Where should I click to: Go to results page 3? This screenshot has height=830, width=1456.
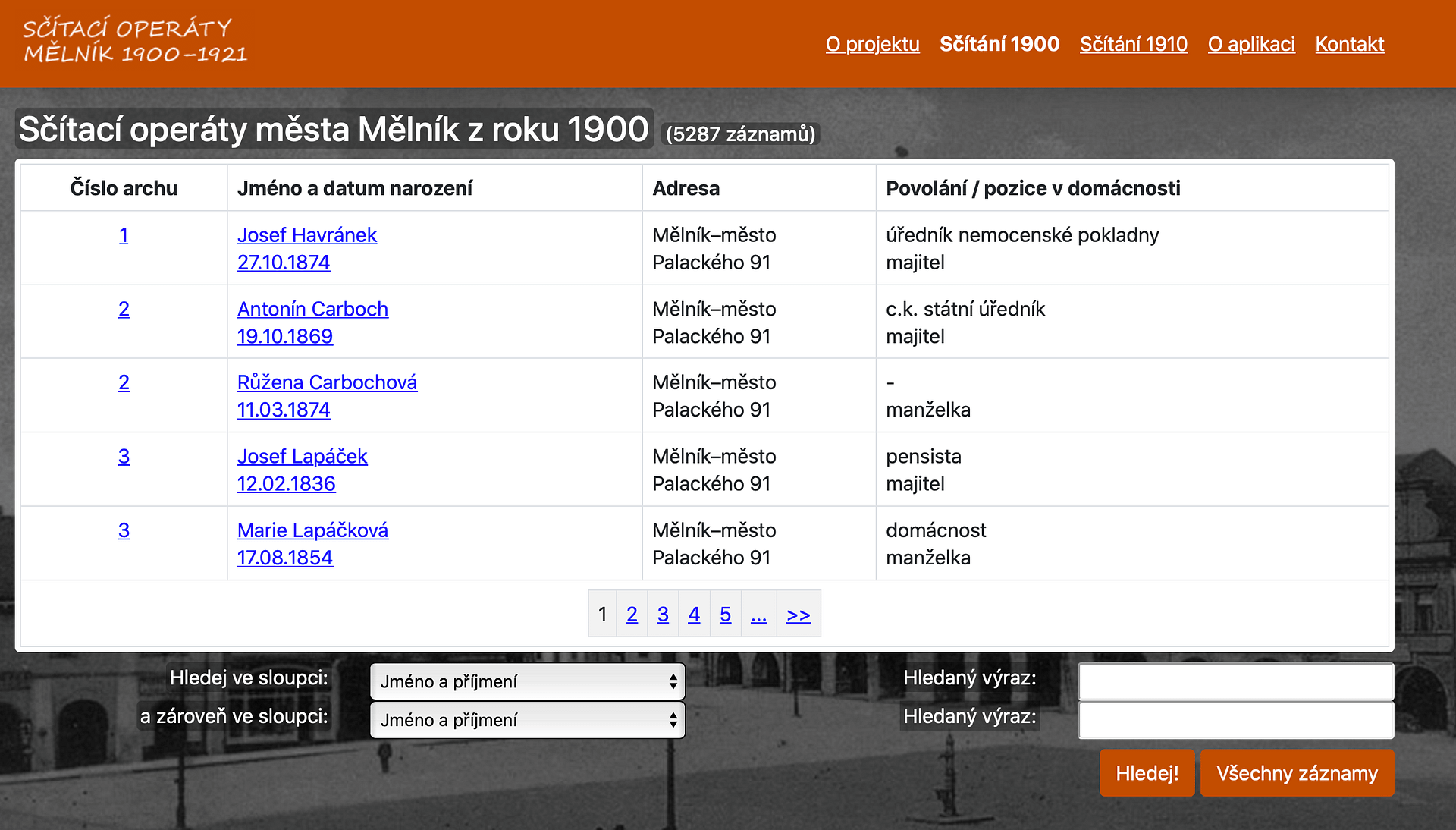(x=663, y=614)
